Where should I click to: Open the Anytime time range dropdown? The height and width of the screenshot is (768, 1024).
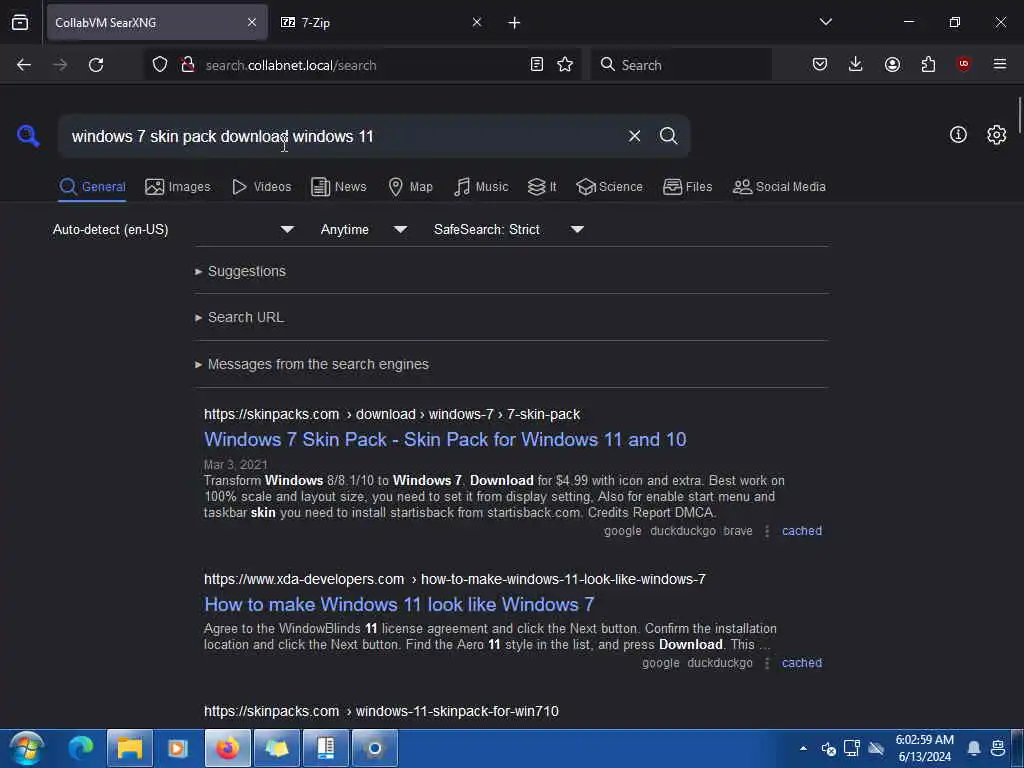[364, 229]
